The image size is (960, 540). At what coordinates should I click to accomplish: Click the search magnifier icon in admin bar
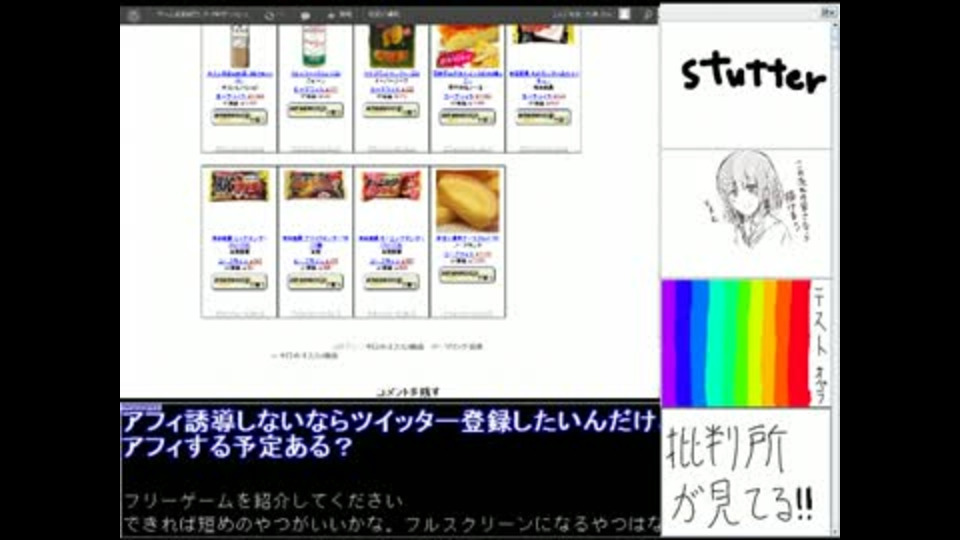(x=647, y=14)
